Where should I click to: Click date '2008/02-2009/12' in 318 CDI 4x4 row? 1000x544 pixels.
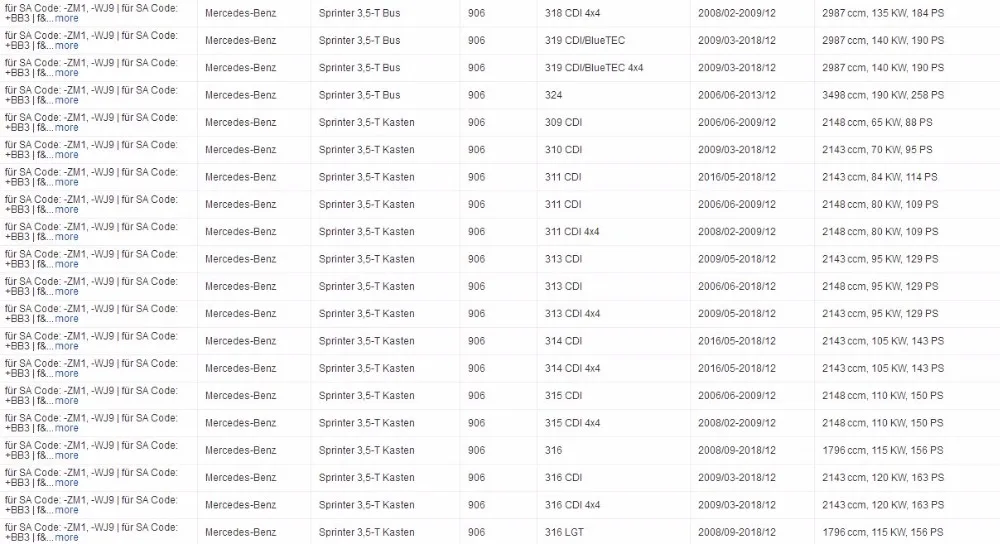737,13
